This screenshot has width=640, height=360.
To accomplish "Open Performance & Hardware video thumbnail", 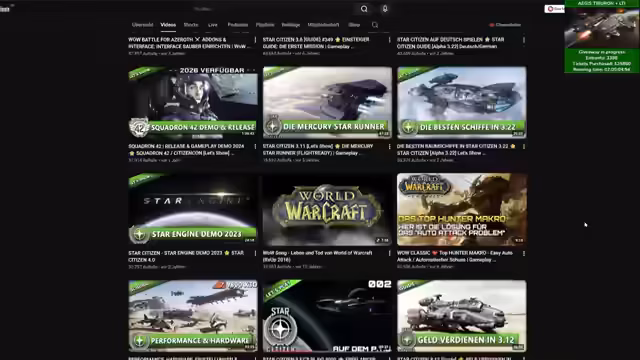I will click(x=193, y=316).
